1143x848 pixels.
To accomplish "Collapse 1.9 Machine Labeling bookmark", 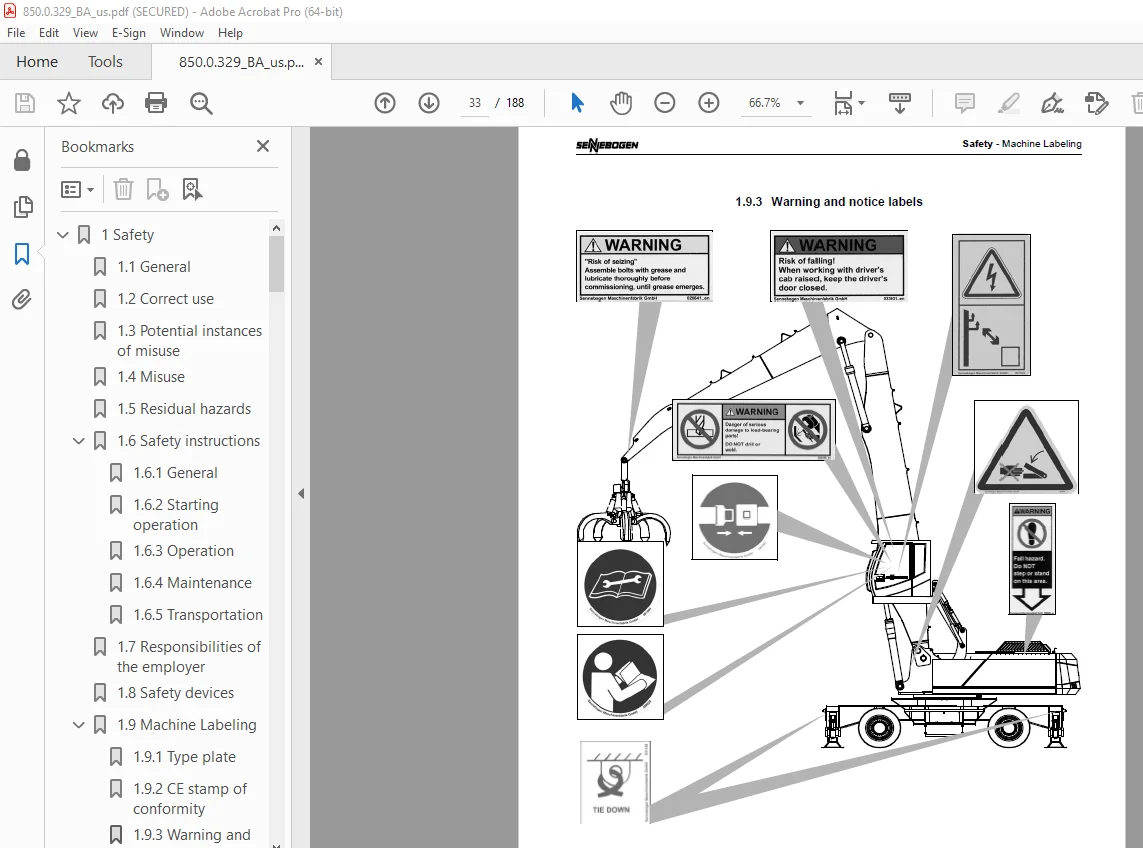I will coord(79,725).
